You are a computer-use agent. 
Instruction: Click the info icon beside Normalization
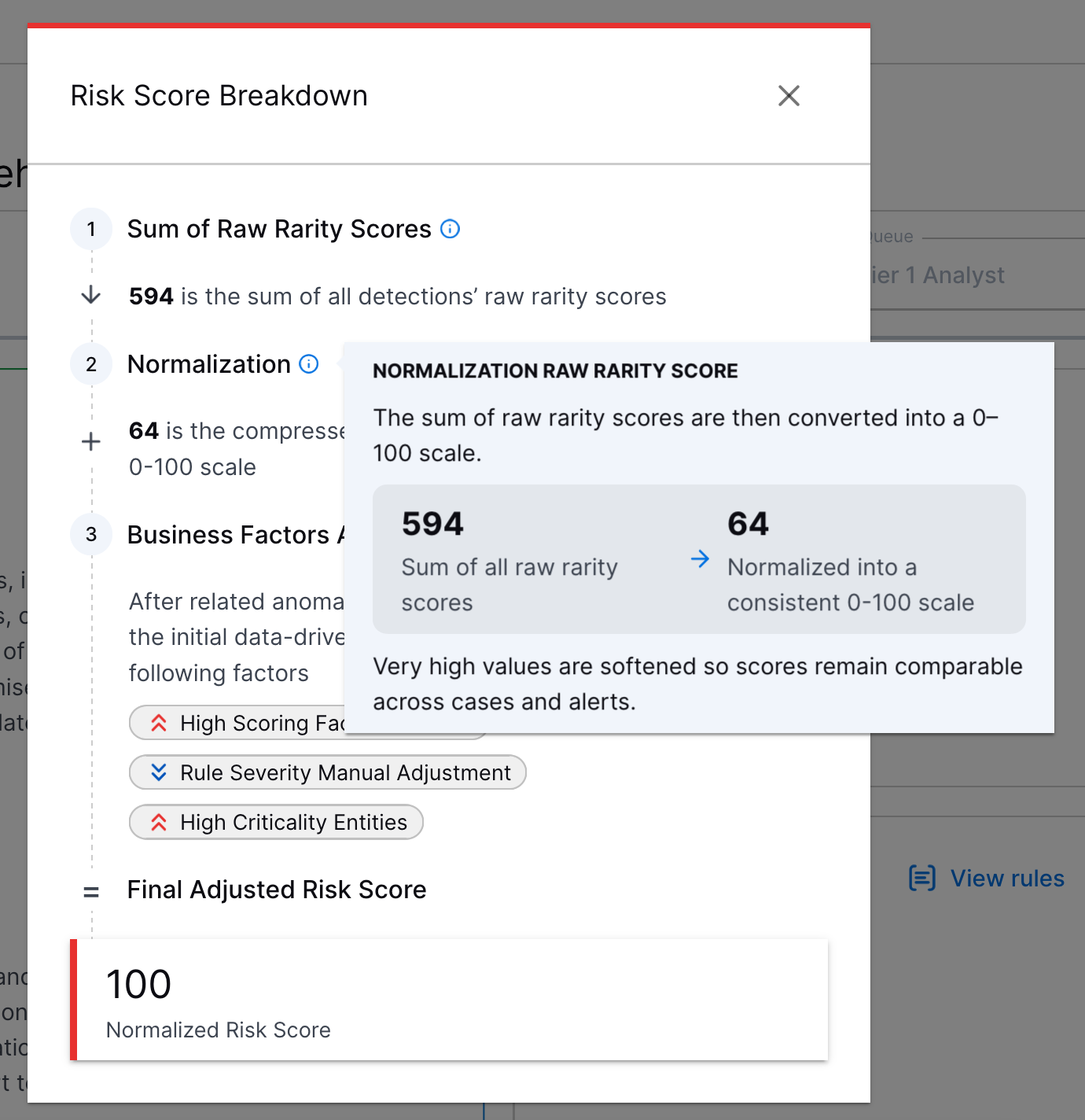click(309, 363)
